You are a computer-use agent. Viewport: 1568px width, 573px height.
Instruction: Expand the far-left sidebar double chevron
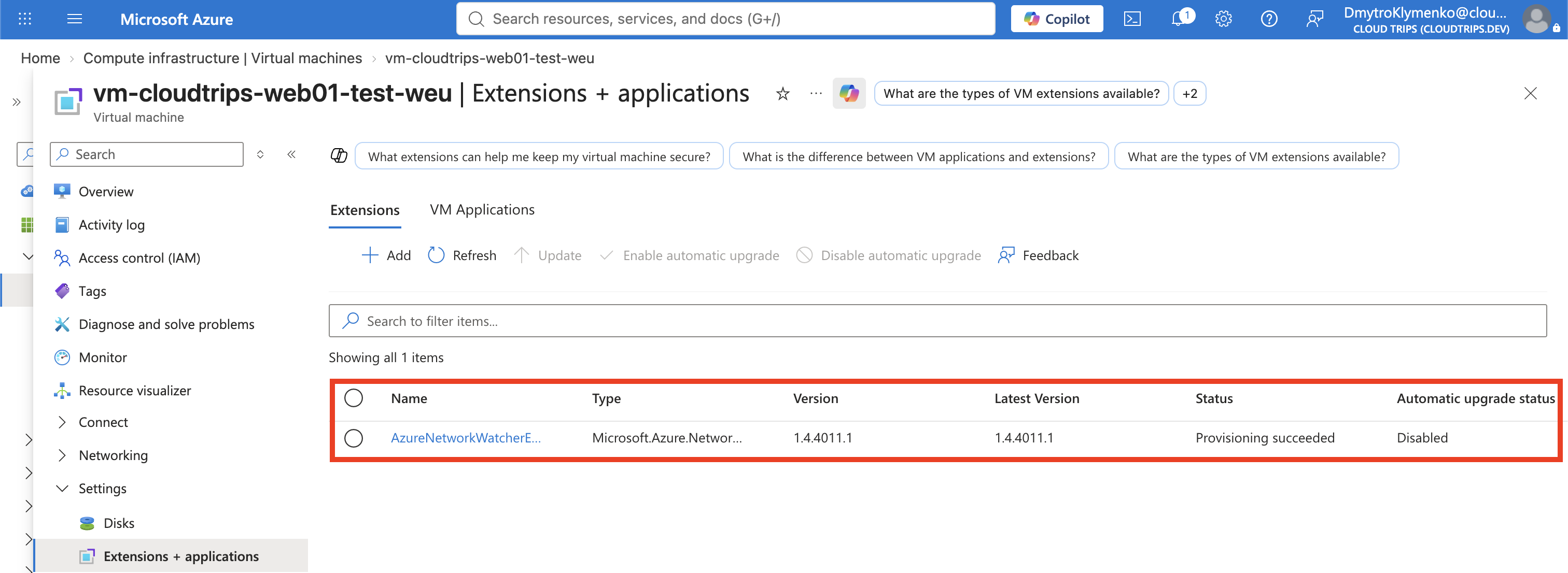(17, 102)
